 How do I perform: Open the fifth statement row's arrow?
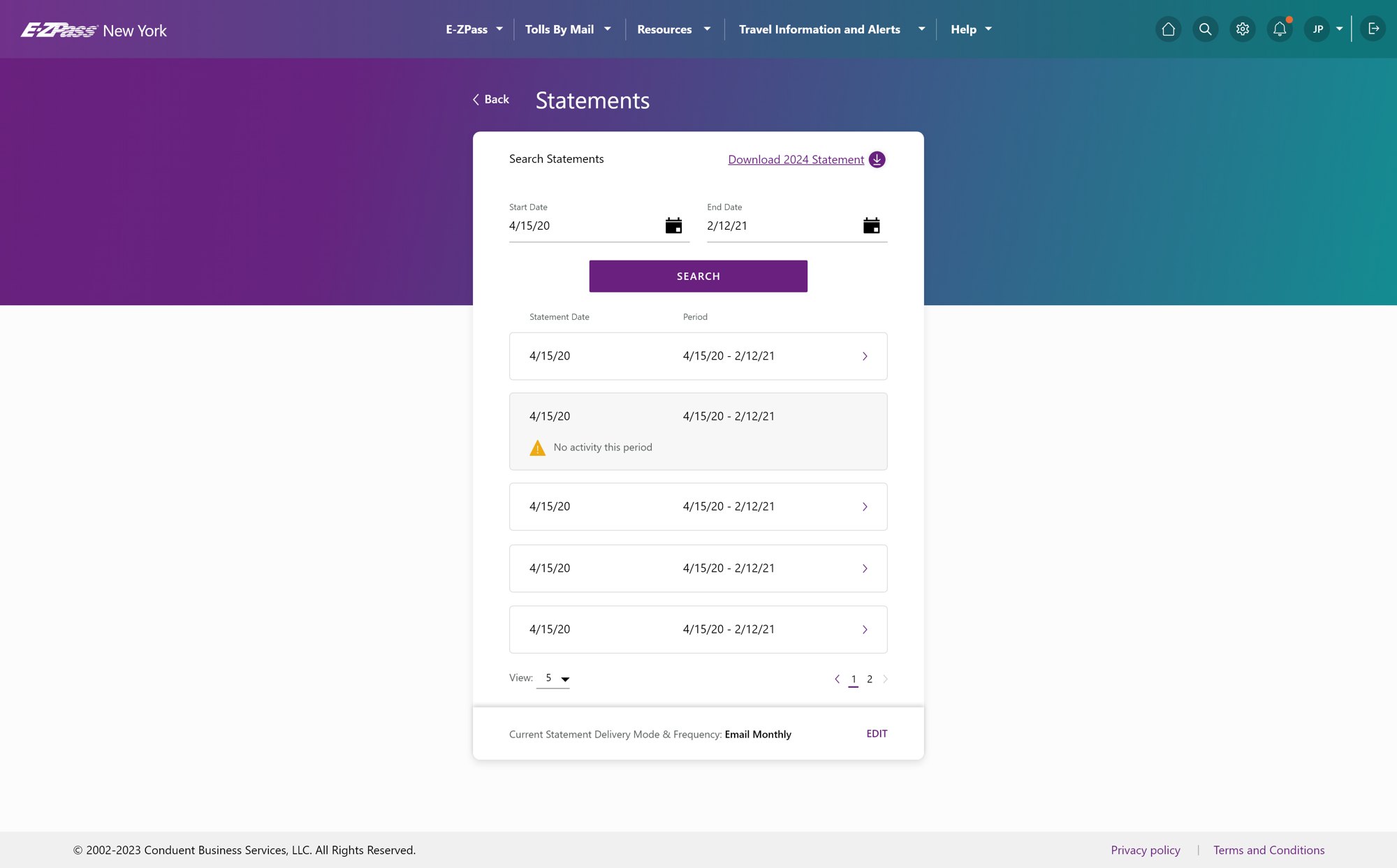(865, 630)
